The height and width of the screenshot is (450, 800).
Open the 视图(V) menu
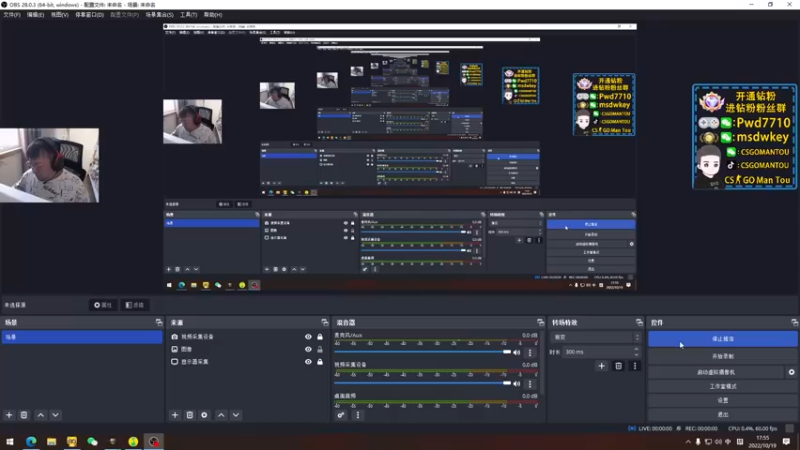point(59,15)
